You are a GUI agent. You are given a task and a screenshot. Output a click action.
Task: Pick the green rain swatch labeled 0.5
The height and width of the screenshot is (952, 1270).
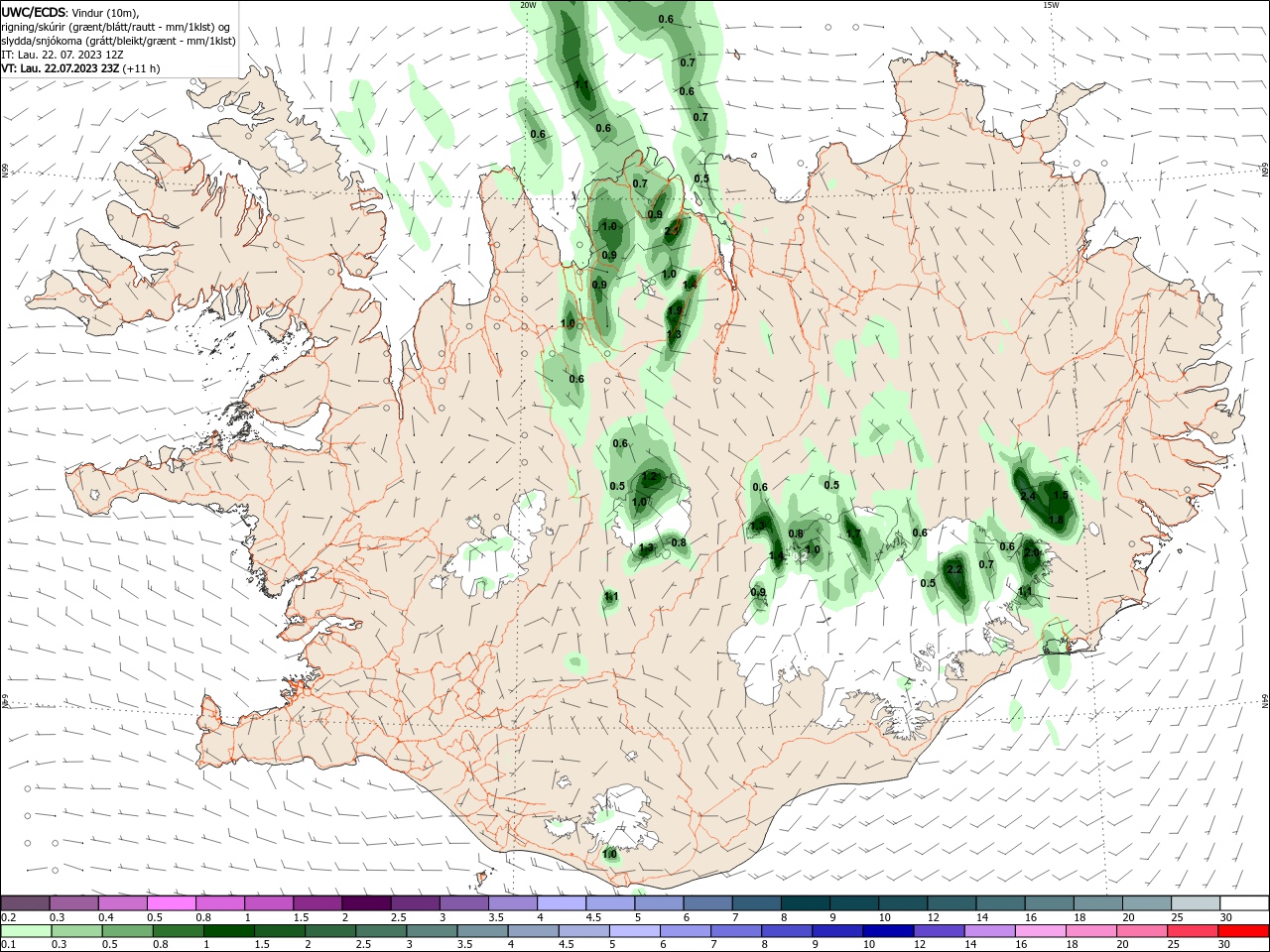[x=127, y=931]
